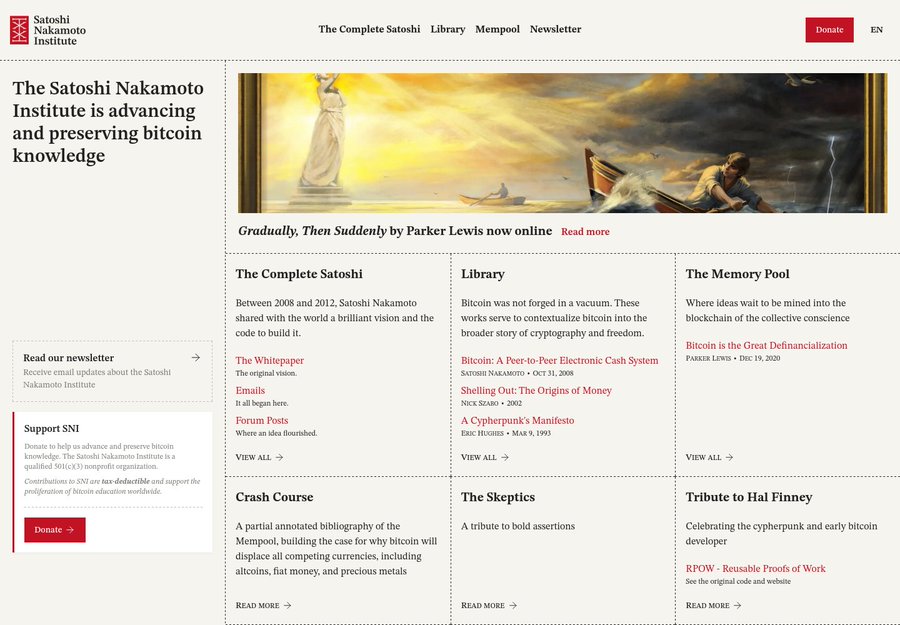Image resolution: width=900 pixels, height=625 pixels.
Task: Click 'A tribute to bold assertions' text
Action: coord(518,526)
